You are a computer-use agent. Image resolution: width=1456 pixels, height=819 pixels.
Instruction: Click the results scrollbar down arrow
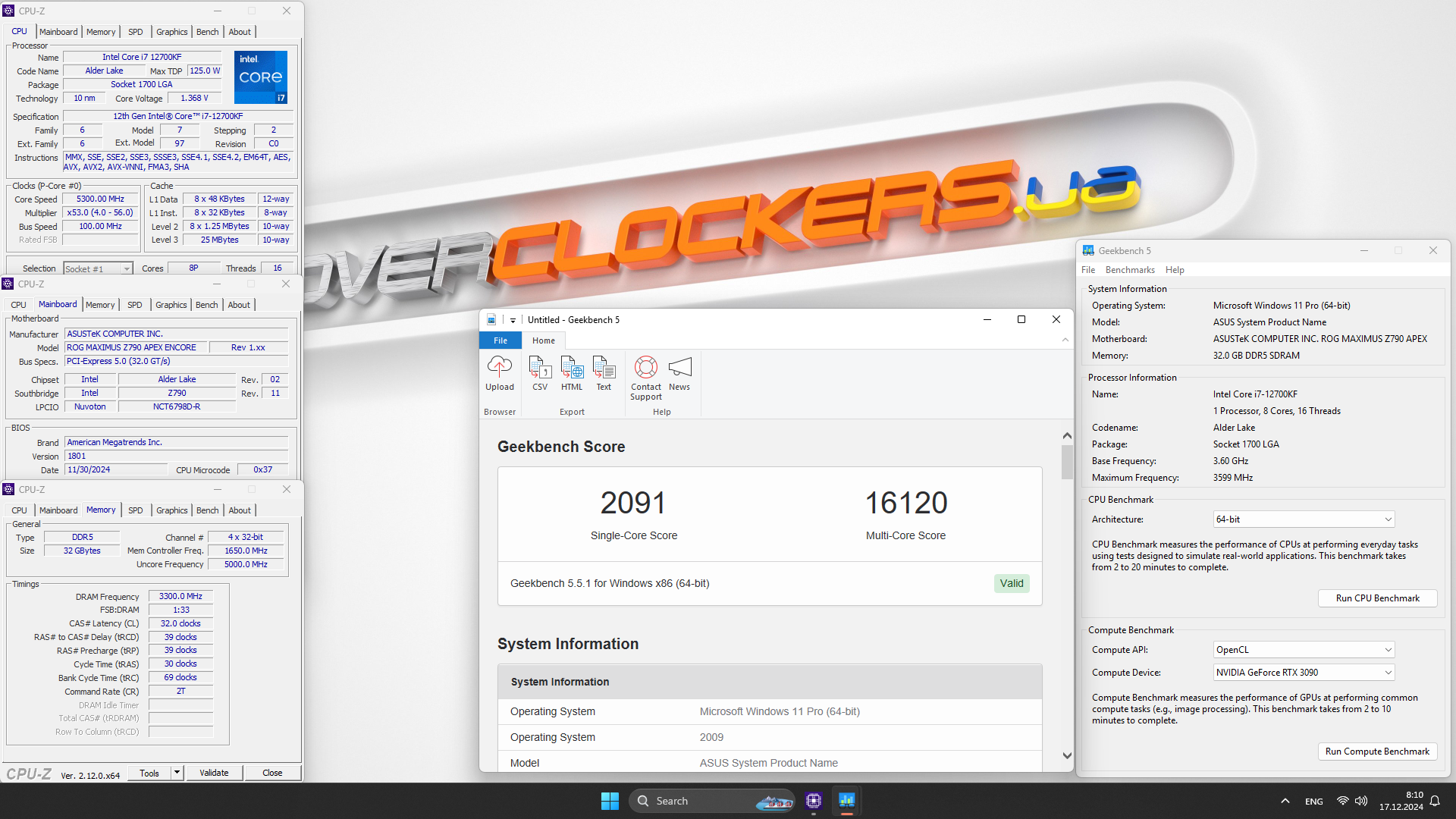(1067, 755)
